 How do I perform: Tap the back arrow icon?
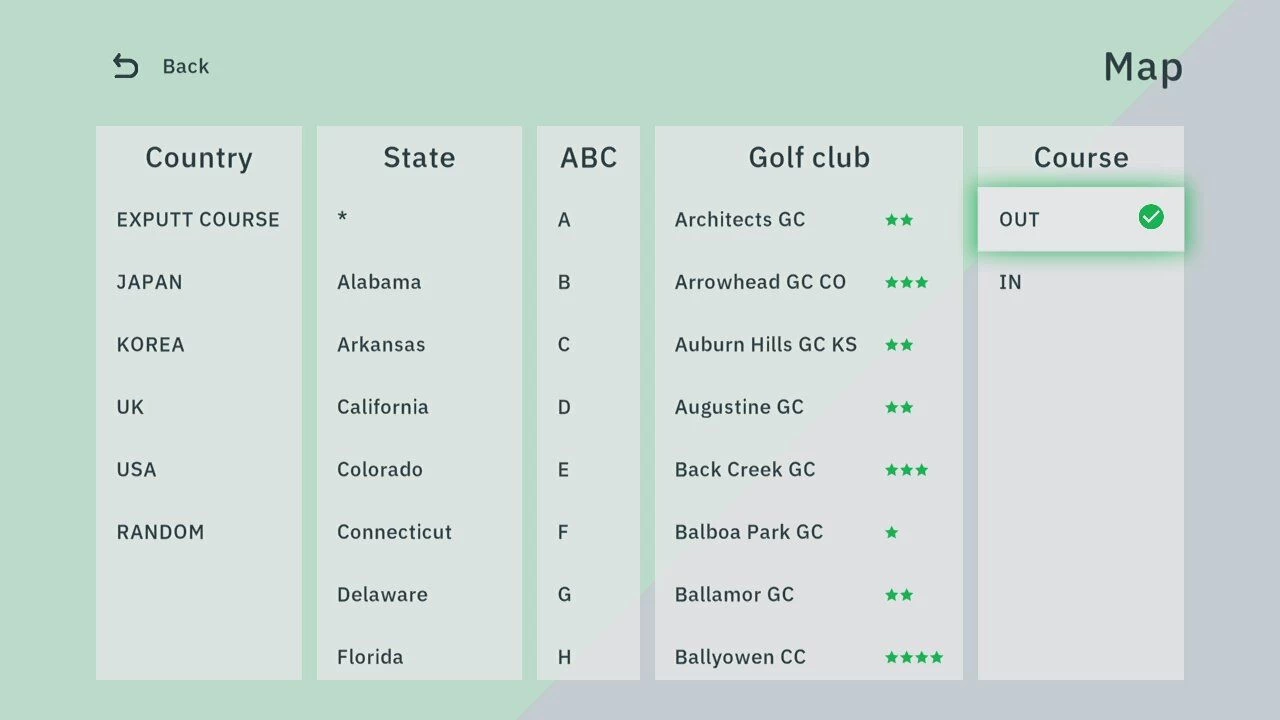(x=124, y=65)
